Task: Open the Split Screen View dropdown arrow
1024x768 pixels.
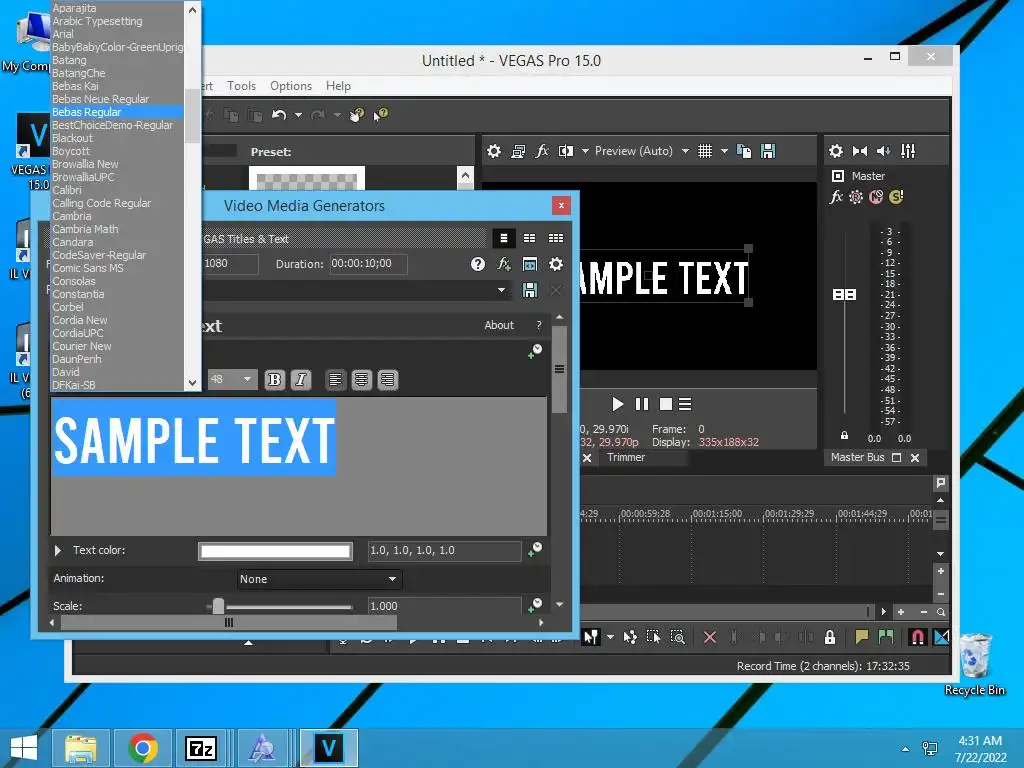Action: click(585, 152)
